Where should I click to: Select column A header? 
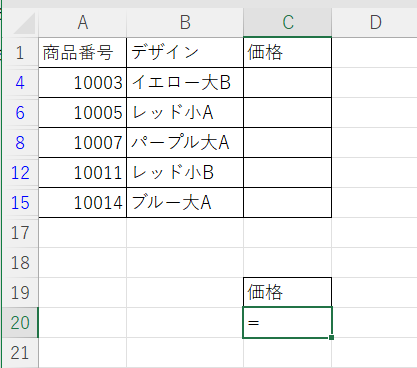(x=83, y=23)
